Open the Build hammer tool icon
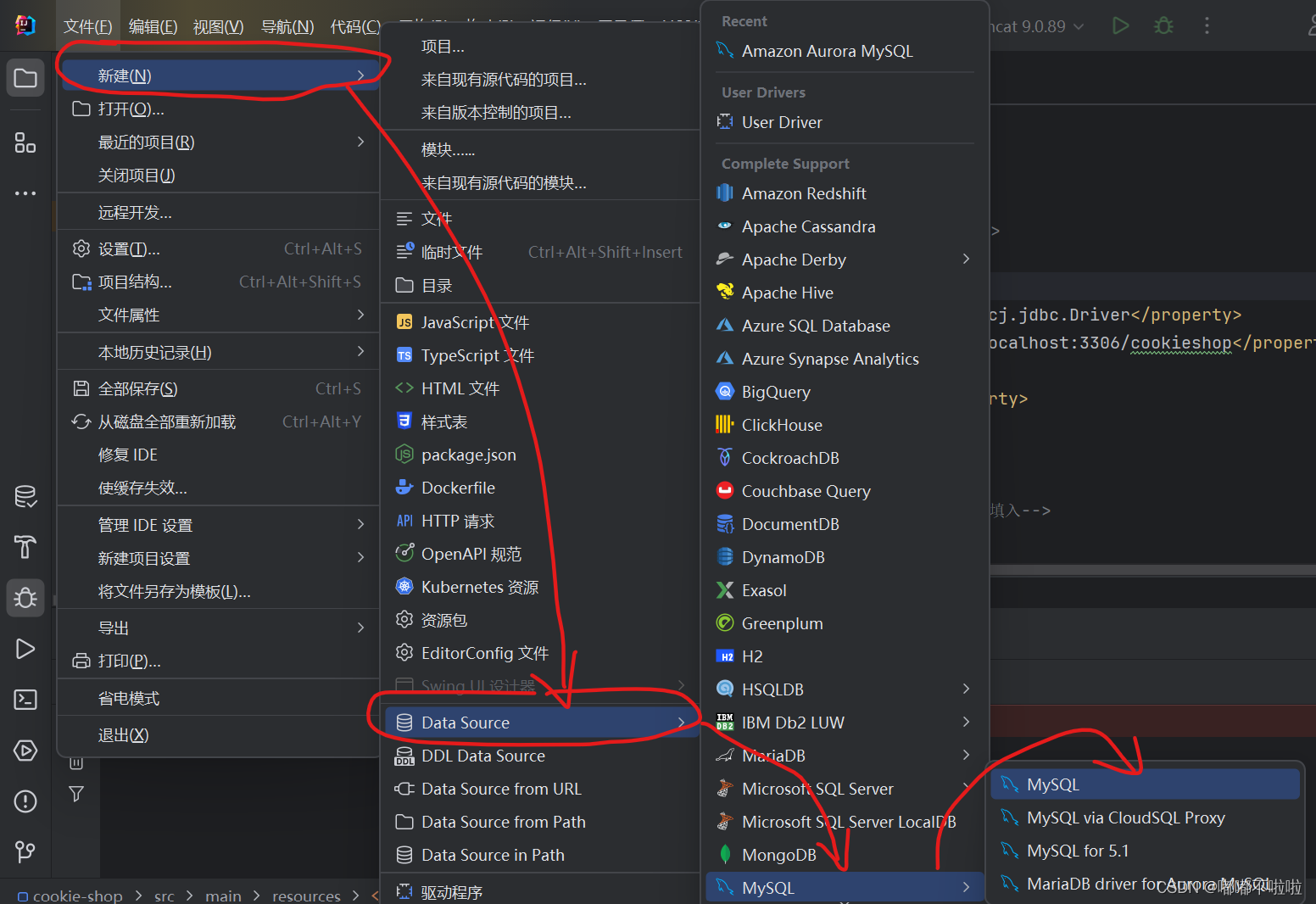 (x=25, y=547)
